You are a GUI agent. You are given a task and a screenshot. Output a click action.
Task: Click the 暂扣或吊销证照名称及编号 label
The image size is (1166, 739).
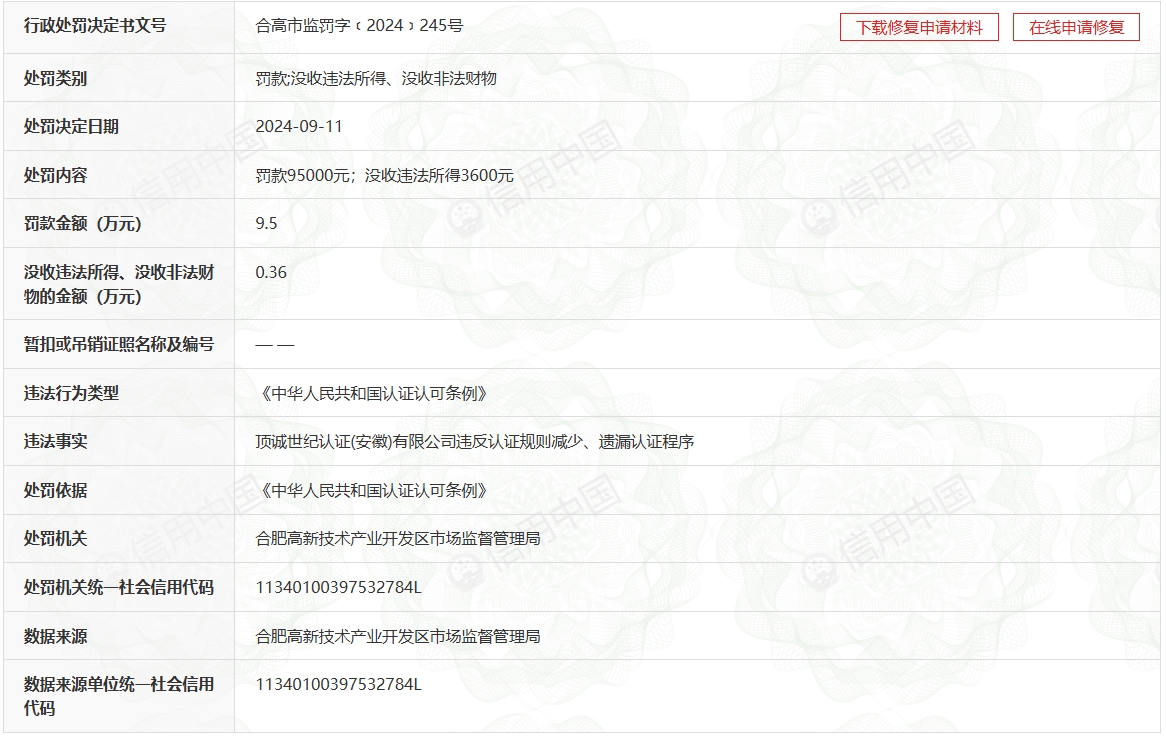pyautogui.click(x=119, y=344)
